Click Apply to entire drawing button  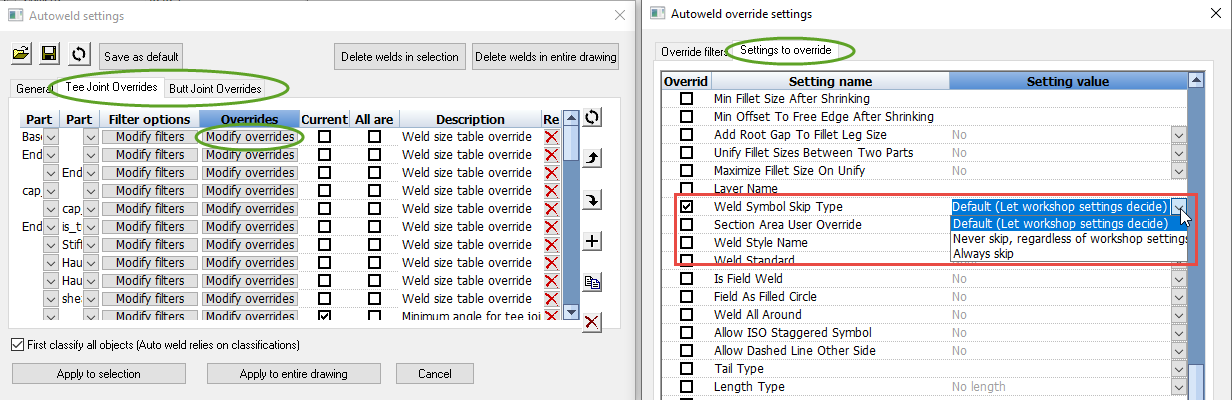pyautogui.click(x=293, y=374)
